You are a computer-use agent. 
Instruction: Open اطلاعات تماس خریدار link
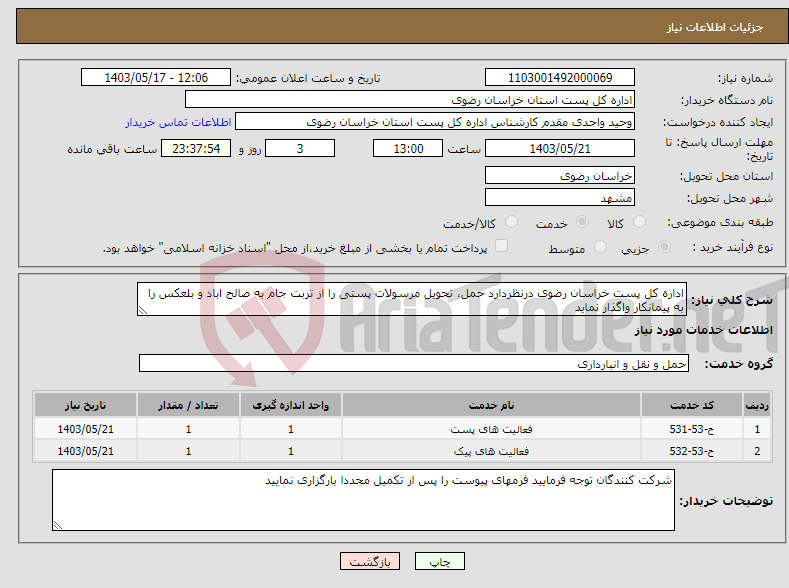[178, 122]
